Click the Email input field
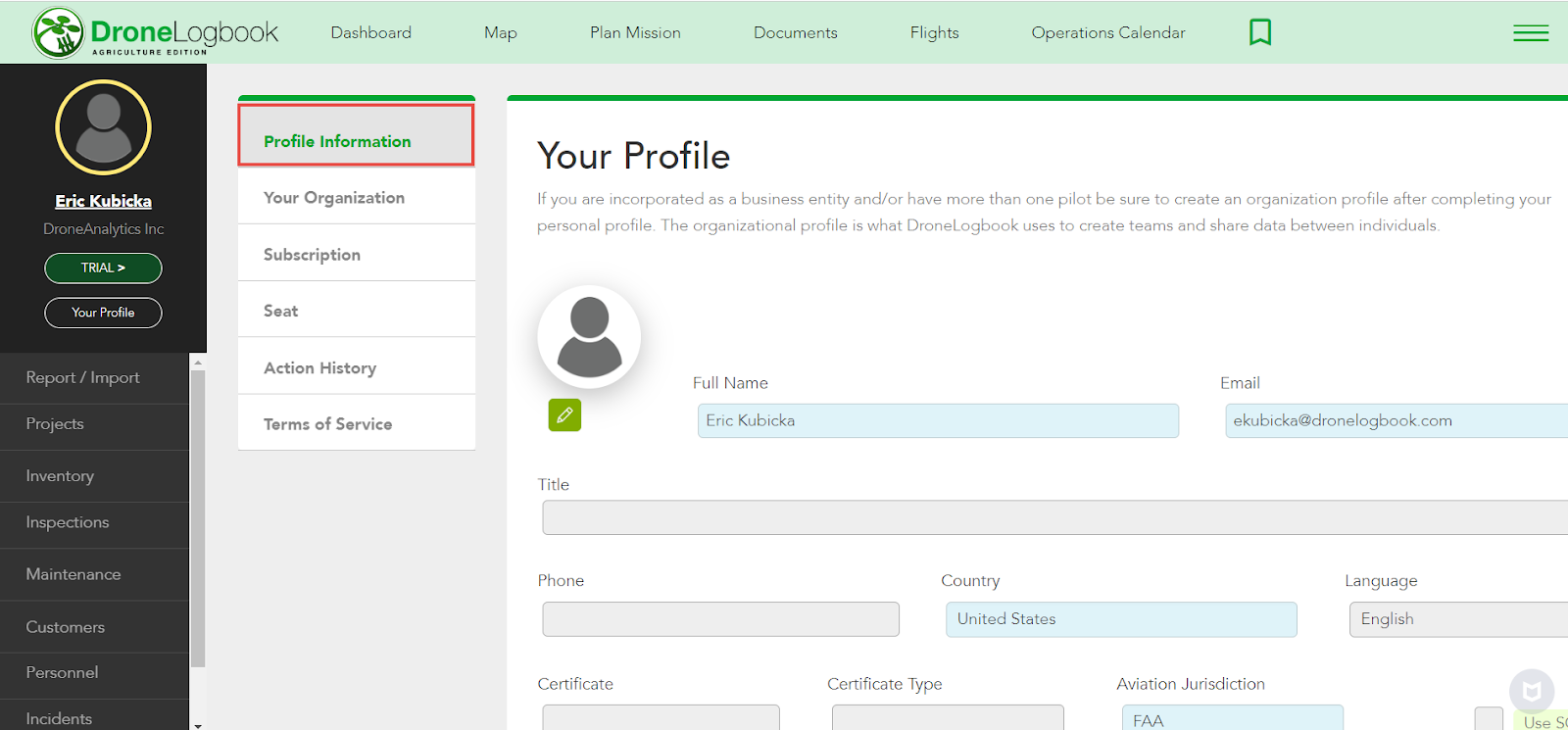The image size is (1568, 730). coord(1396,420)
